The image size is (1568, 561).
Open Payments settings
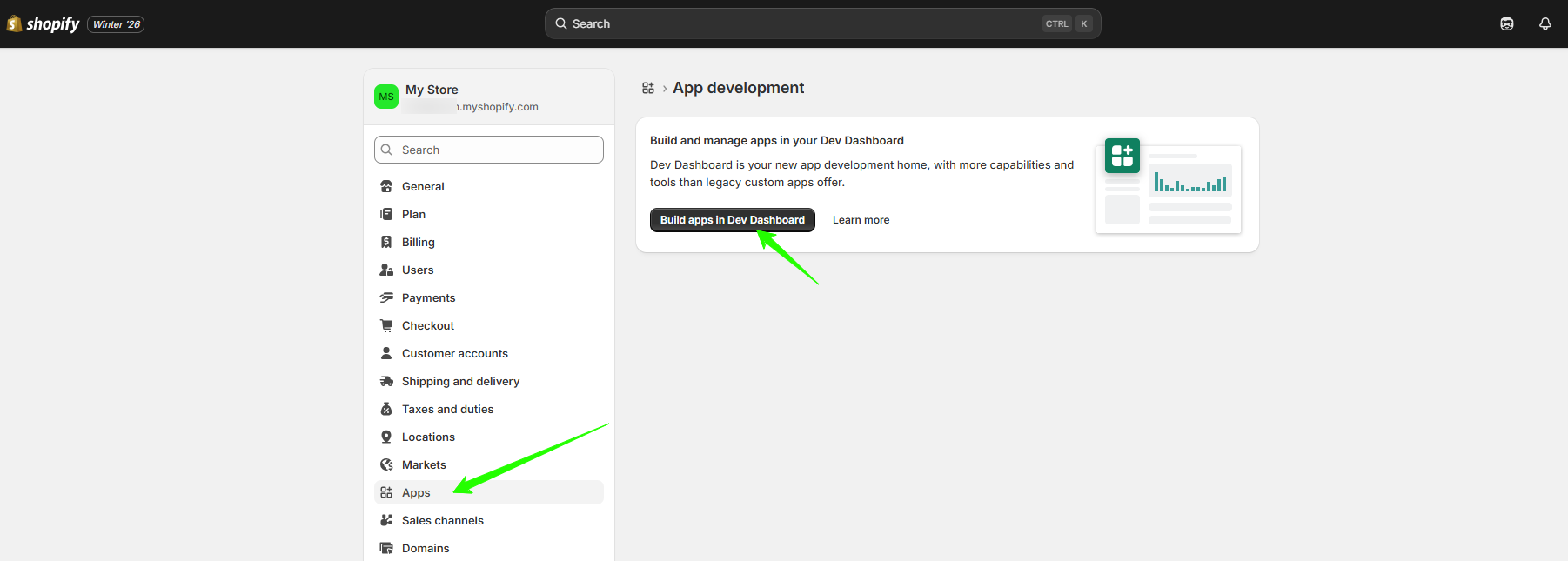click(x=428, y=297)
